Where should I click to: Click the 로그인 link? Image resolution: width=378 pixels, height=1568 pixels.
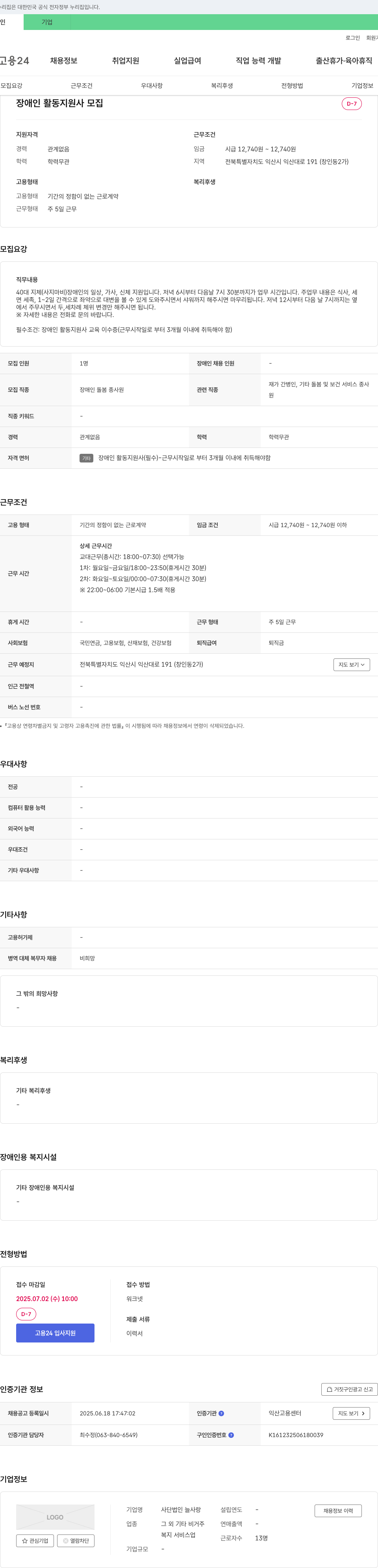click(x=352, y=38)
